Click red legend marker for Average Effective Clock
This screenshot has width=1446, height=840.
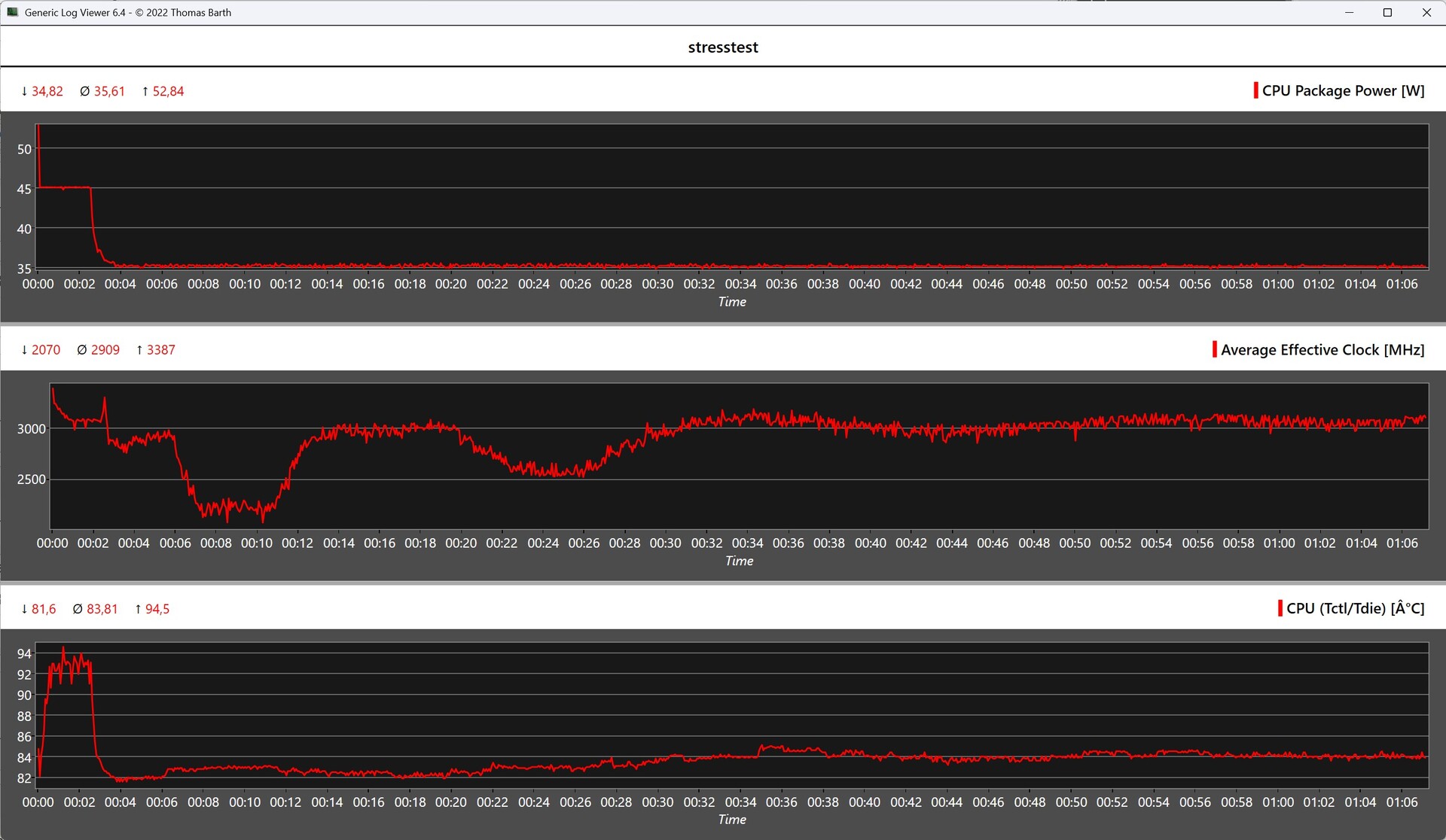tap(1214, 349)
